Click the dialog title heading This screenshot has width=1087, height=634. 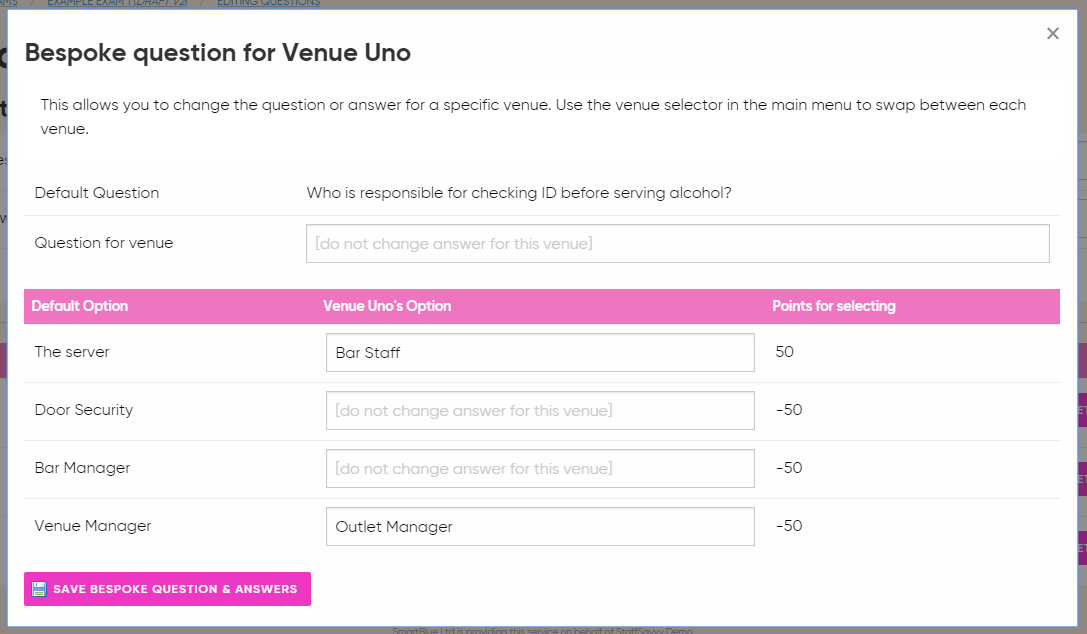[217, 53]
